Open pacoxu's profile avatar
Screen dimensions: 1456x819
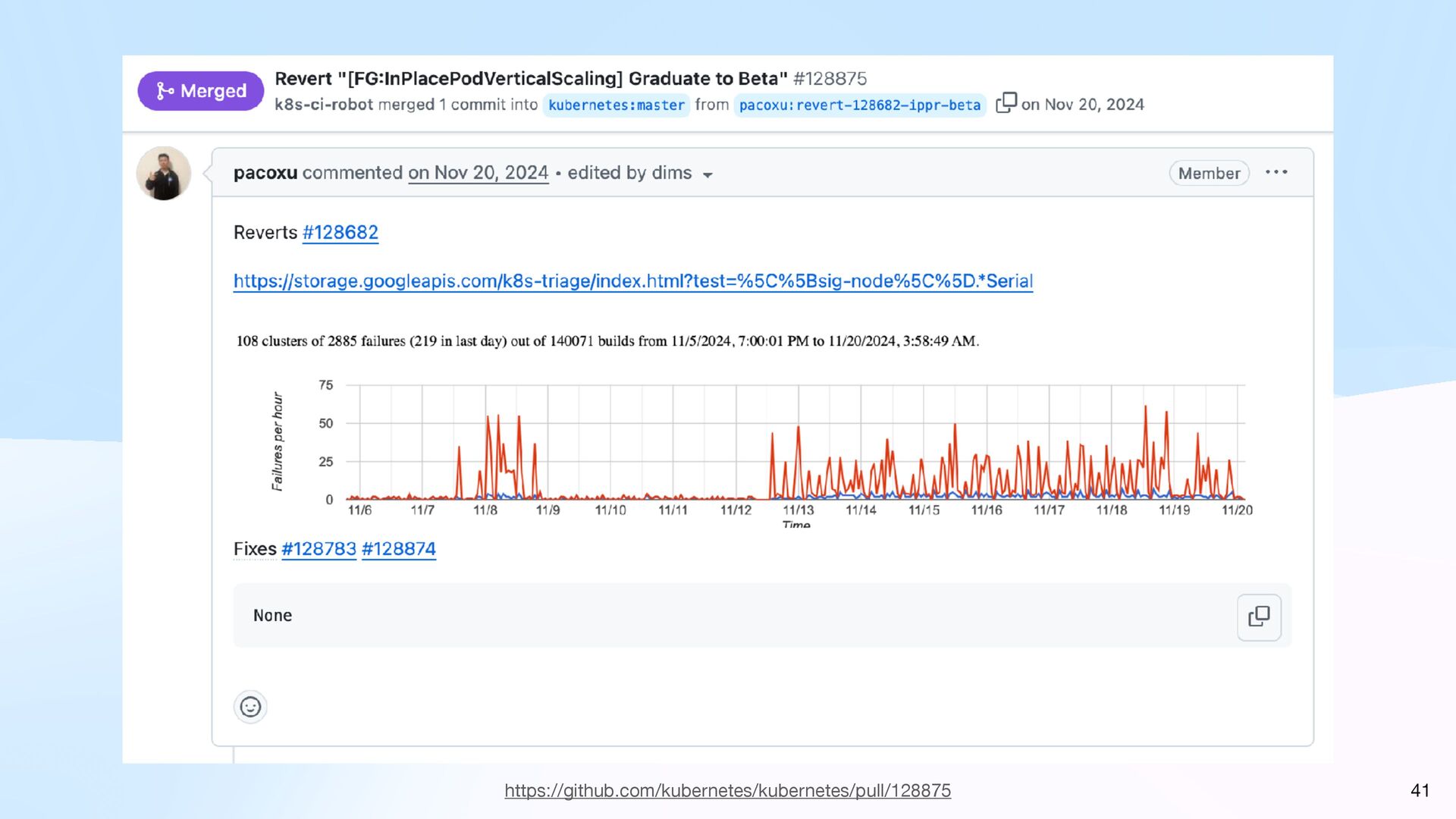click(x=163, y=173)
